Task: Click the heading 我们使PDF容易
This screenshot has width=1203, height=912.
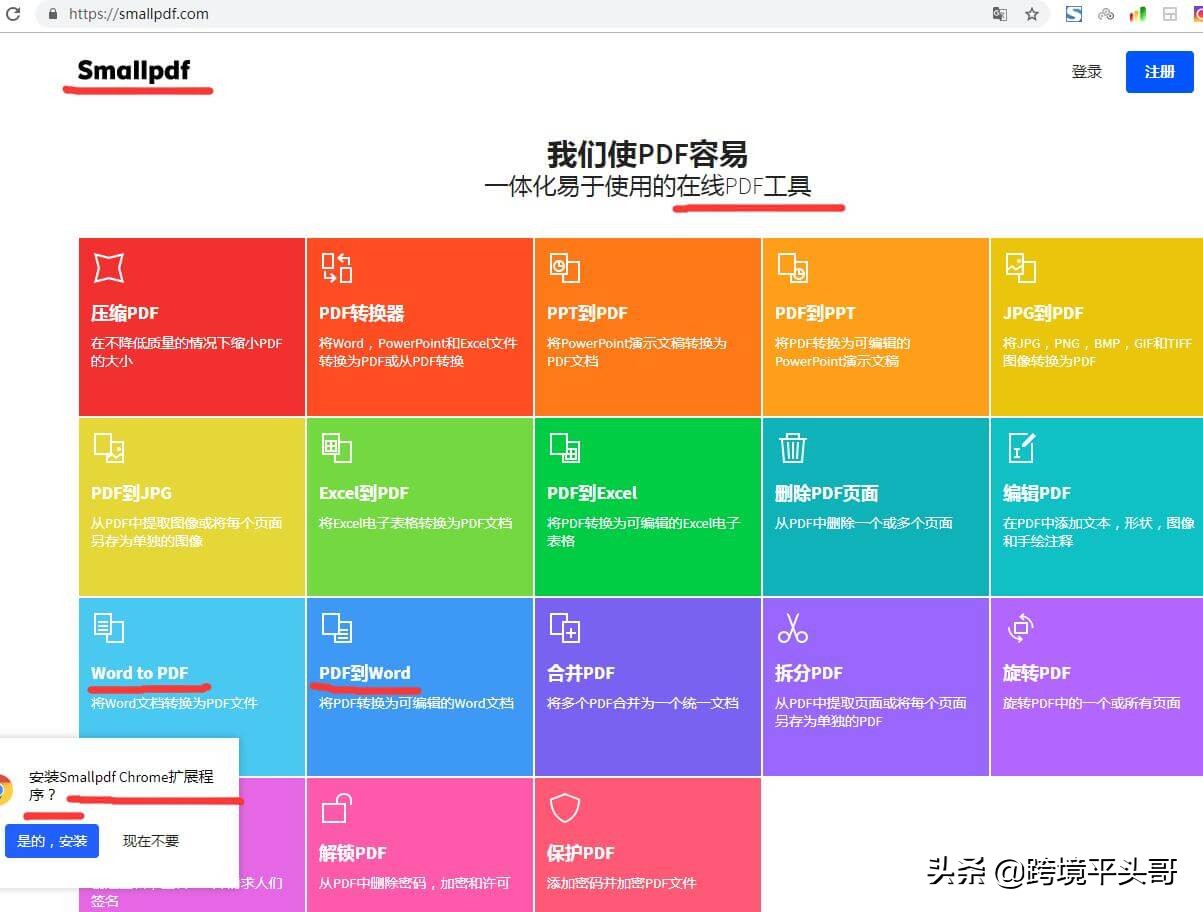Action: (647, 154)
